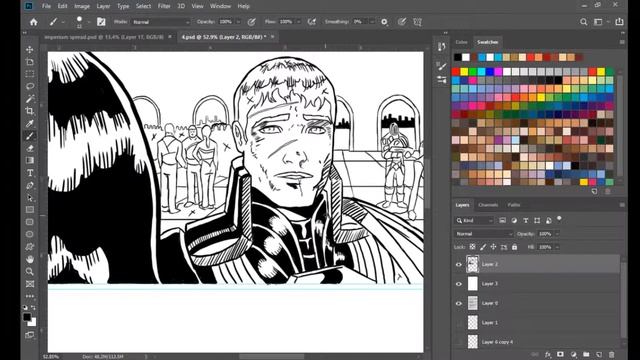Click the foreground color black swatch
This screenshot has height=360, width=640.
click(x=27, y=317)
